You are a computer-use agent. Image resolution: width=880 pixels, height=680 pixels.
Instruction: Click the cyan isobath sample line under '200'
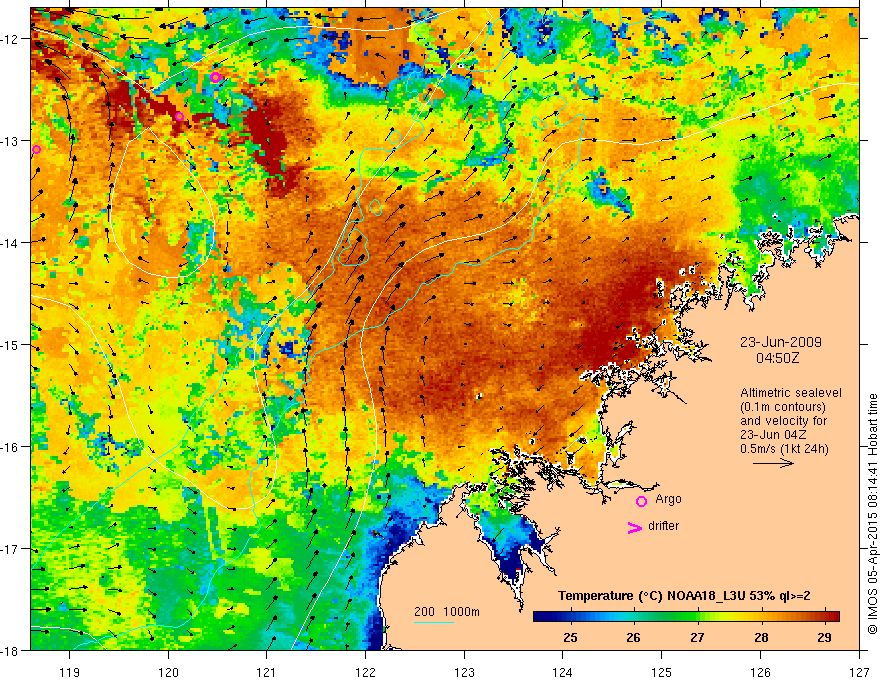coord(434,622)
